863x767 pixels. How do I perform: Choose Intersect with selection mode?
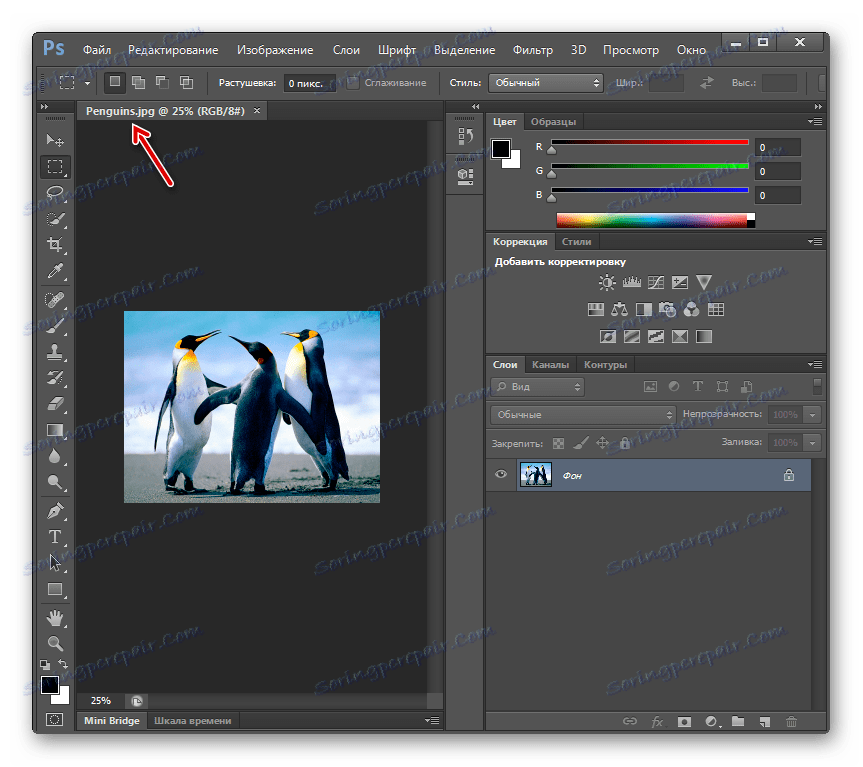point(187,83)
